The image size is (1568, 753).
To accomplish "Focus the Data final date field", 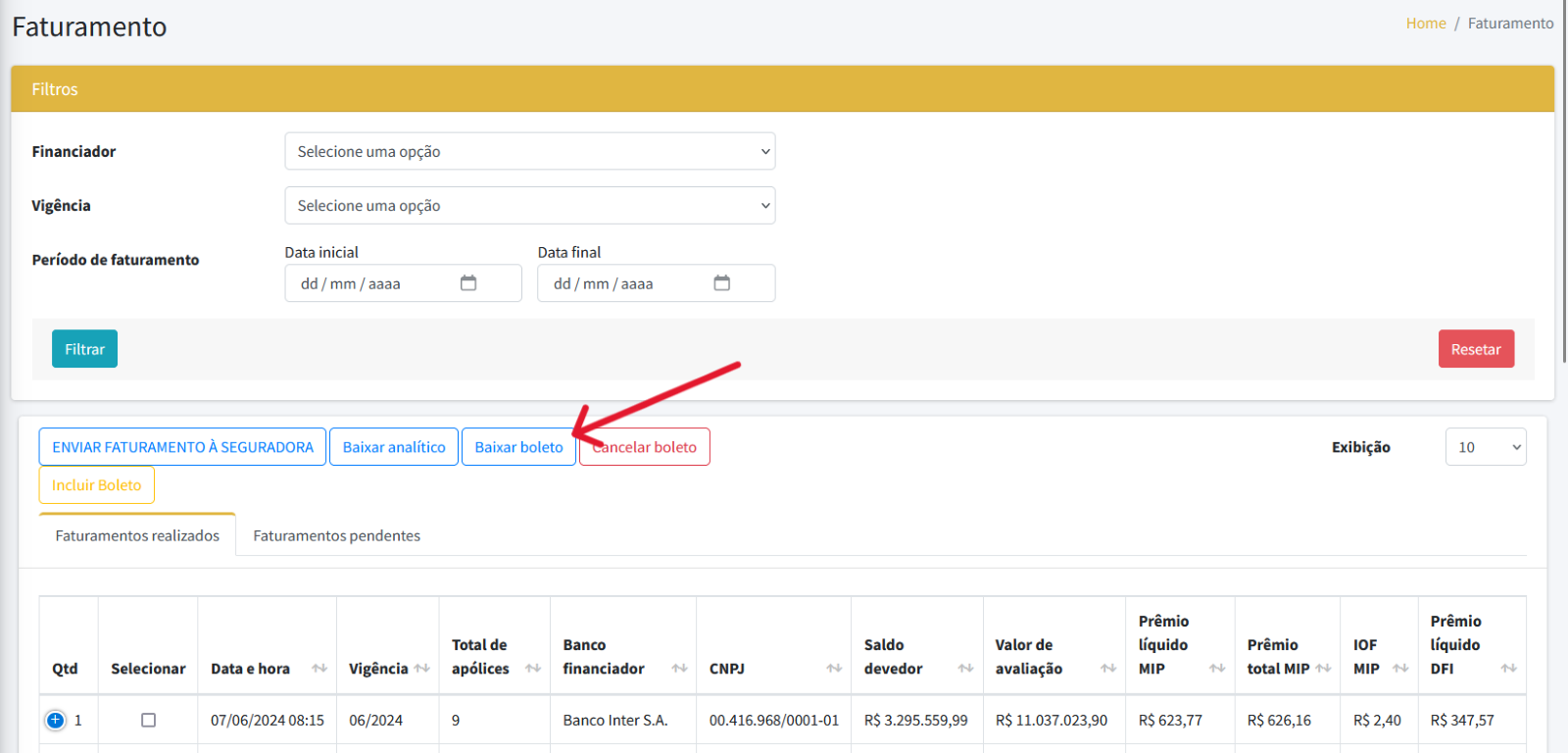I will (x=657, y=283).
